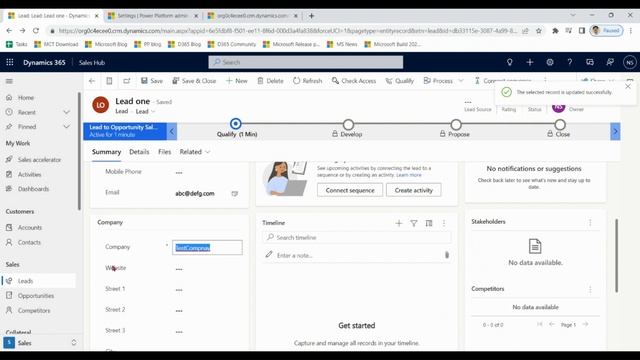The width and height of the screenshot is (640, 360).
Task: Click Search timeline field
Action: 357,238
